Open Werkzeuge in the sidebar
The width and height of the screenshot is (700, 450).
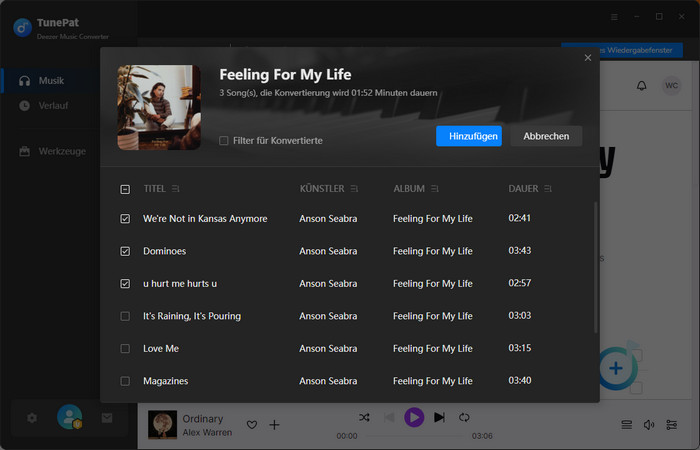point(60,151)
